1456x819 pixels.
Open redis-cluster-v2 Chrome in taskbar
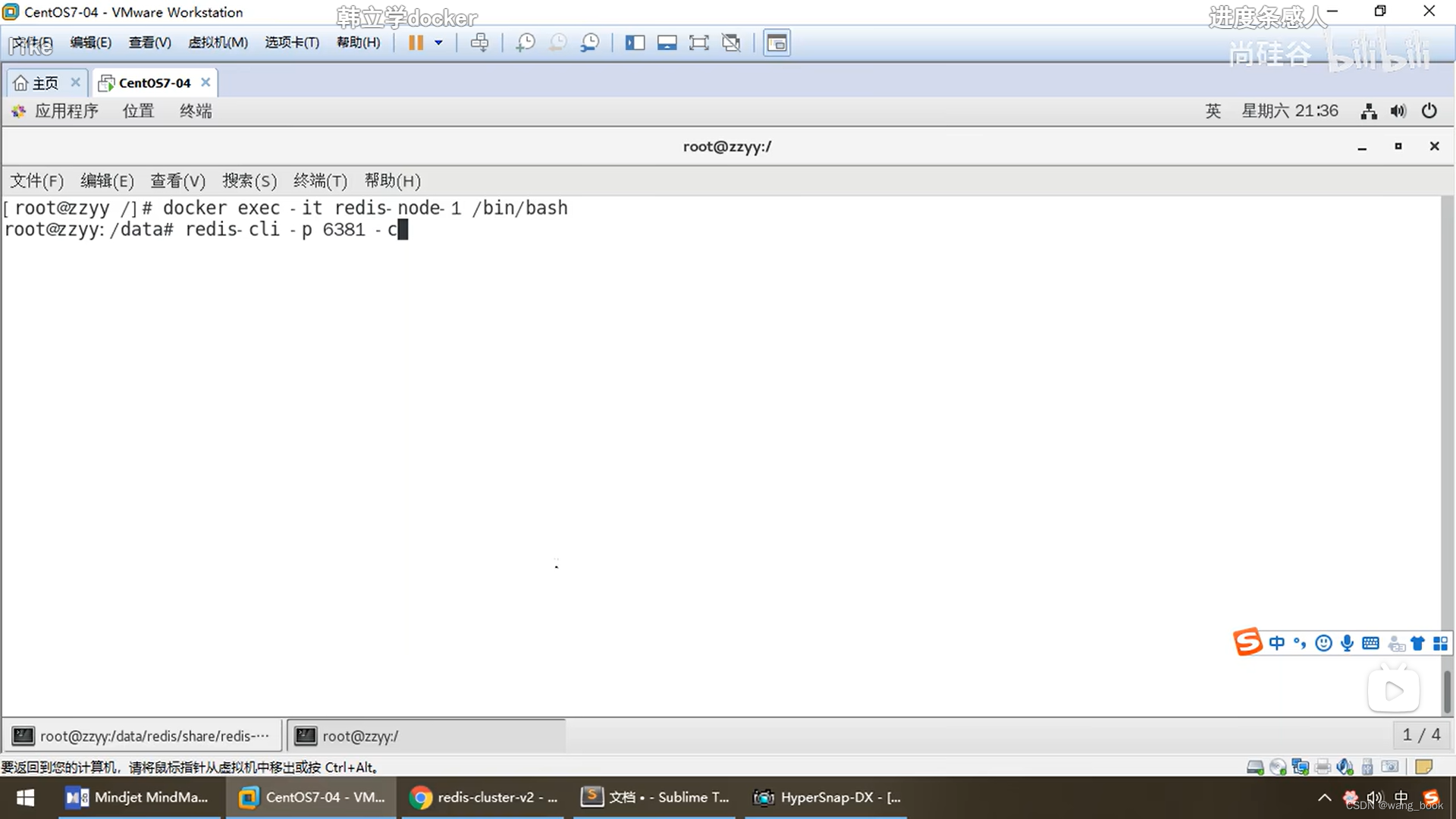pos(484,797)
